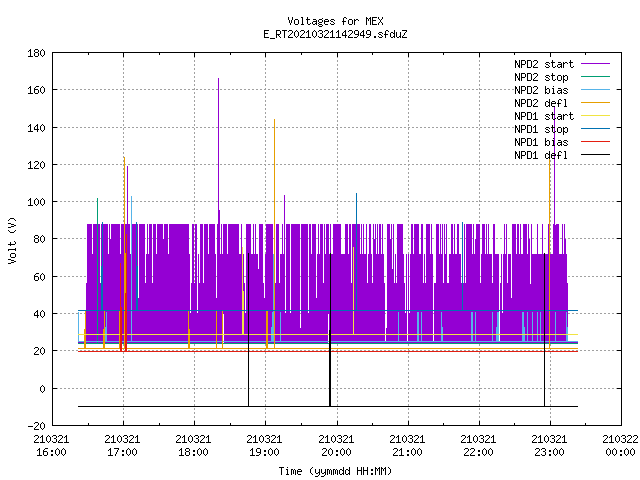Click the 210321 18:00 time tick label

click(x=193, y=446)
